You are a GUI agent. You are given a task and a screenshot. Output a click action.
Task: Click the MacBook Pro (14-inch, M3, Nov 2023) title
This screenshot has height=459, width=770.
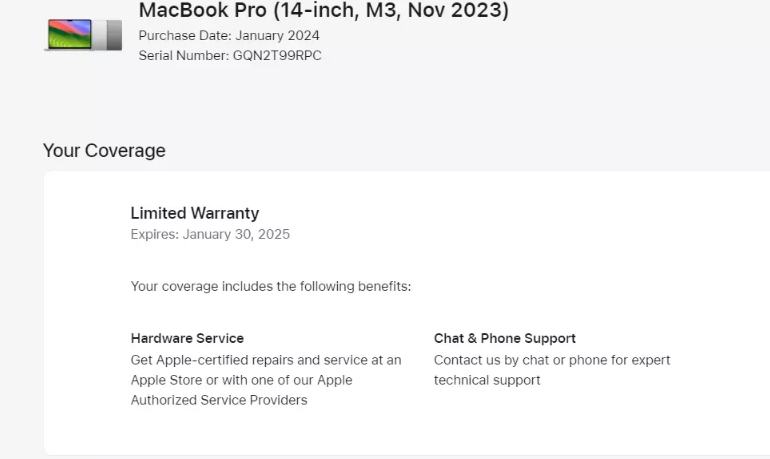tap(323, 11)
